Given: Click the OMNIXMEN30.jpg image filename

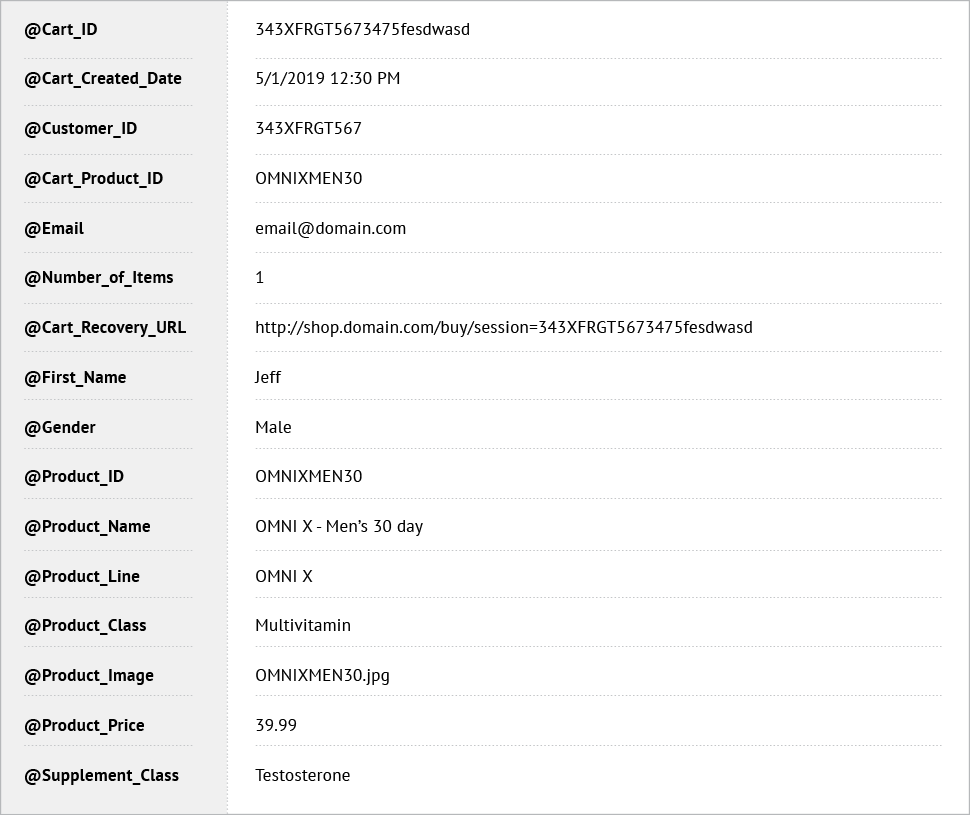Looking at the screenshot, I should point(322,675).
